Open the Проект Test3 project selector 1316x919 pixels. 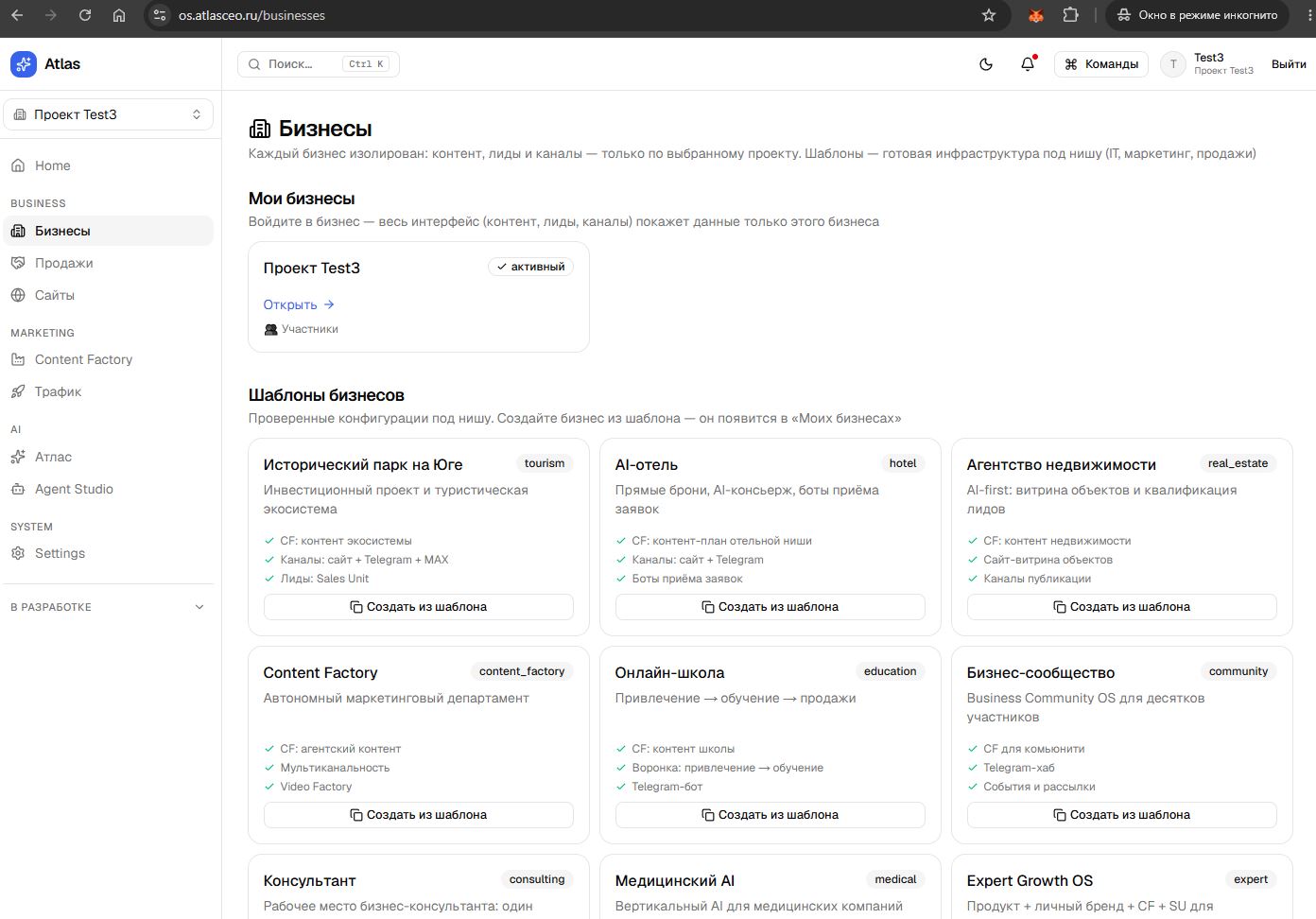coord(109,114)
